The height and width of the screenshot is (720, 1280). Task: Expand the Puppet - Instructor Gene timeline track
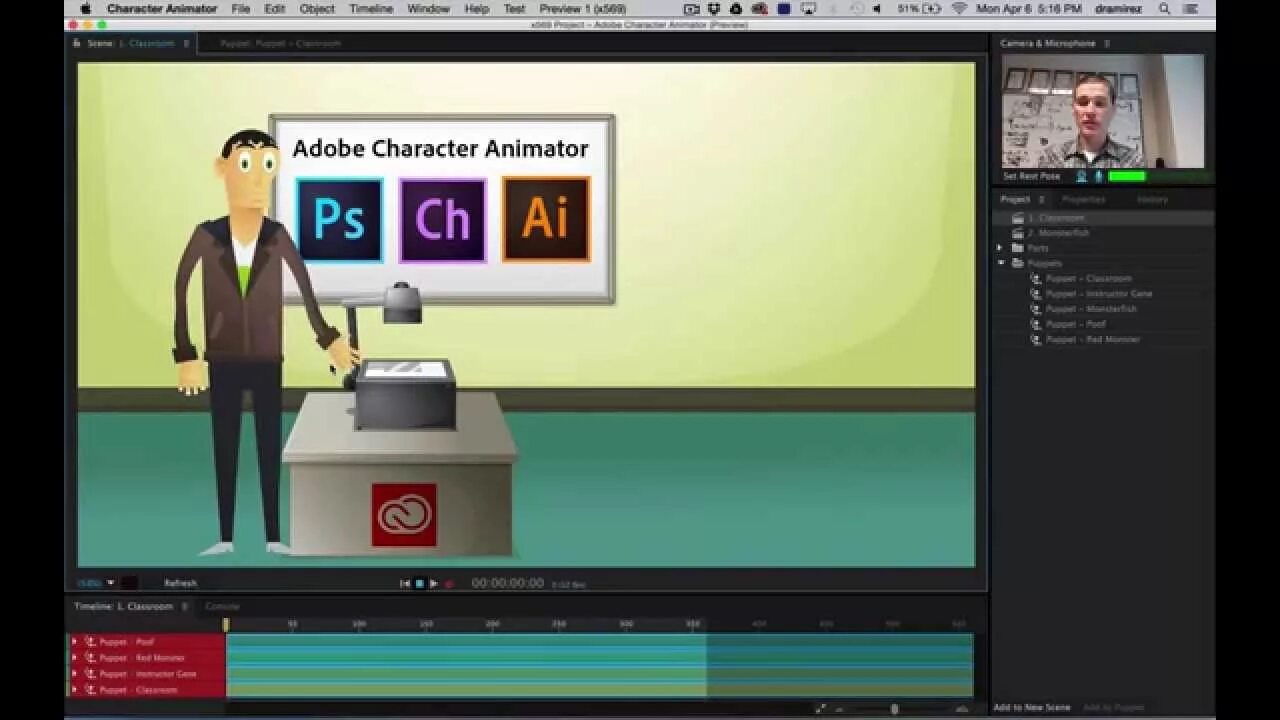(74, 674)
